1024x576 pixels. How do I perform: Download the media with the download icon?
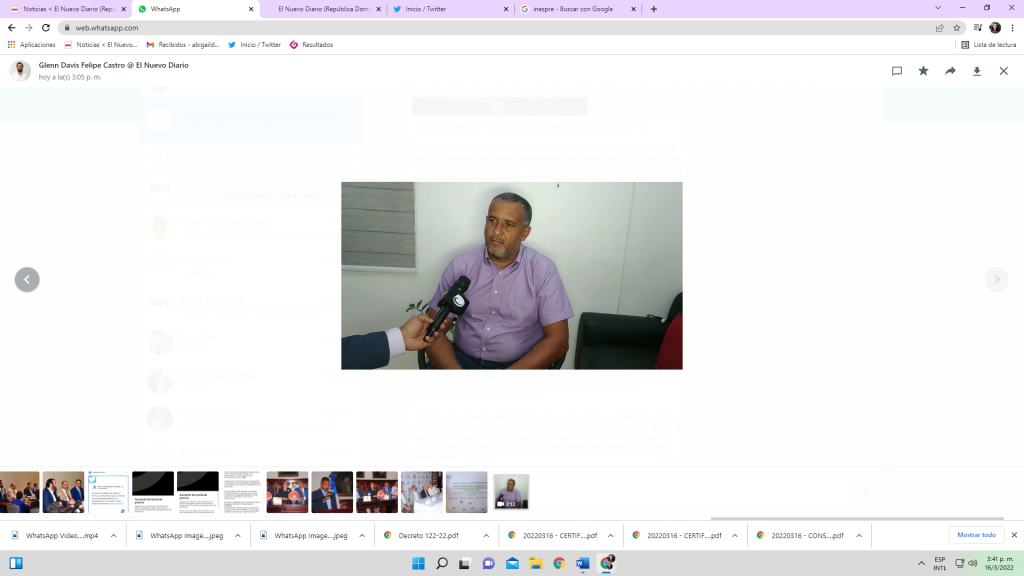coord(977,71)
